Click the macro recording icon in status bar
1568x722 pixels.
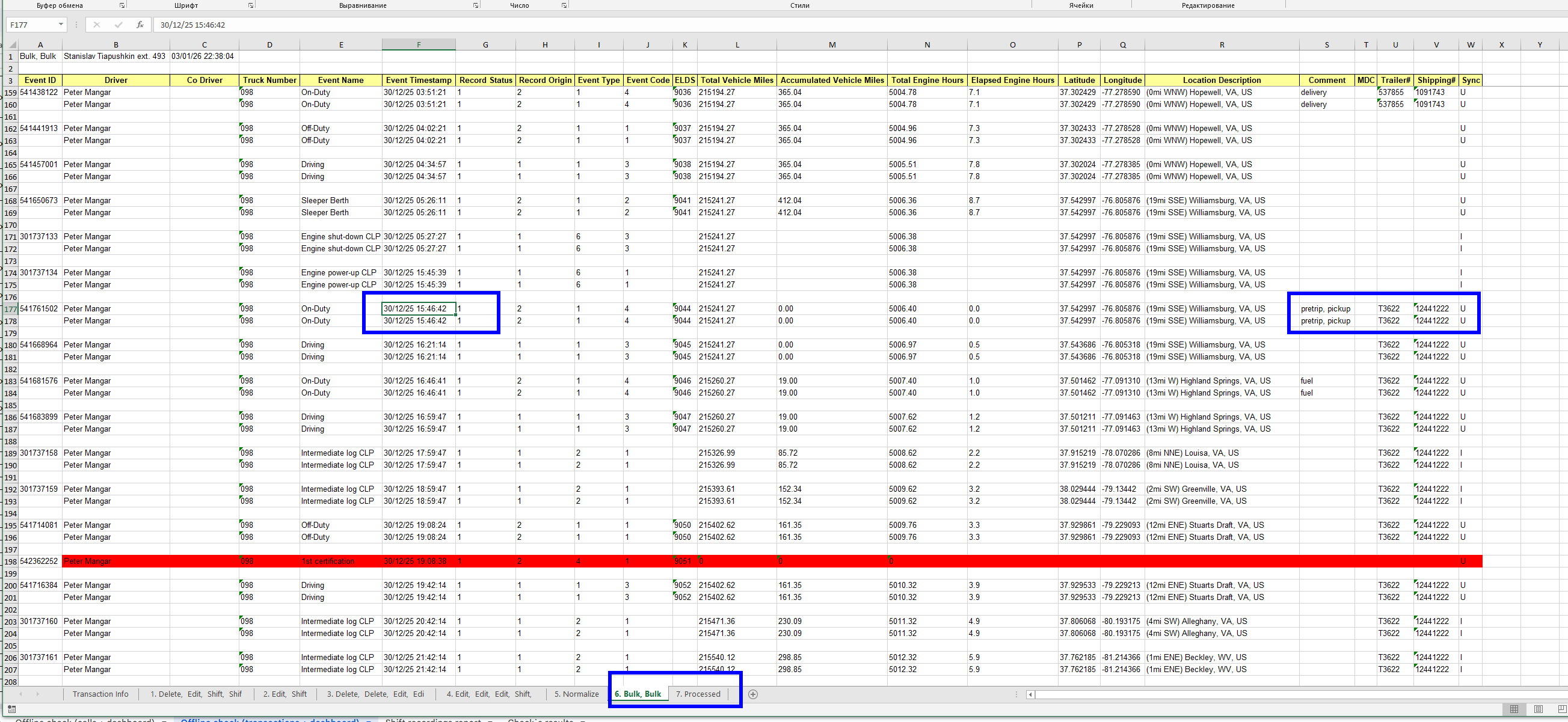(11, 709)
